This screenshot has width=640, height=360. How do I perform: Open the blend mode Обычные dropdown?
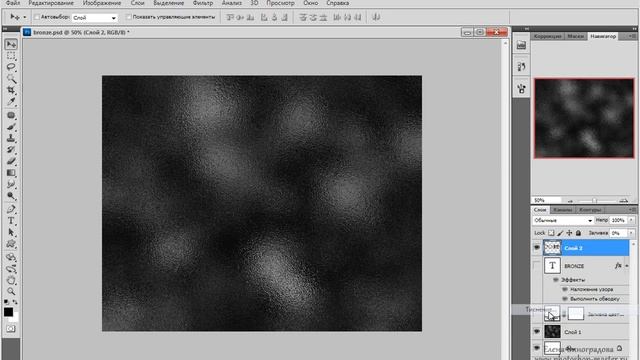[x=563, y=220]
